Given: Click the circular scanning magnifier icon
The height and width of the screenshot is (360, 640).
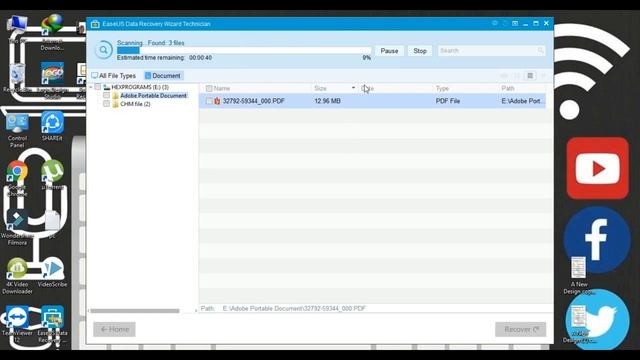Looking at the screenshot, I should pyautogui.click(x=103, y=50).
